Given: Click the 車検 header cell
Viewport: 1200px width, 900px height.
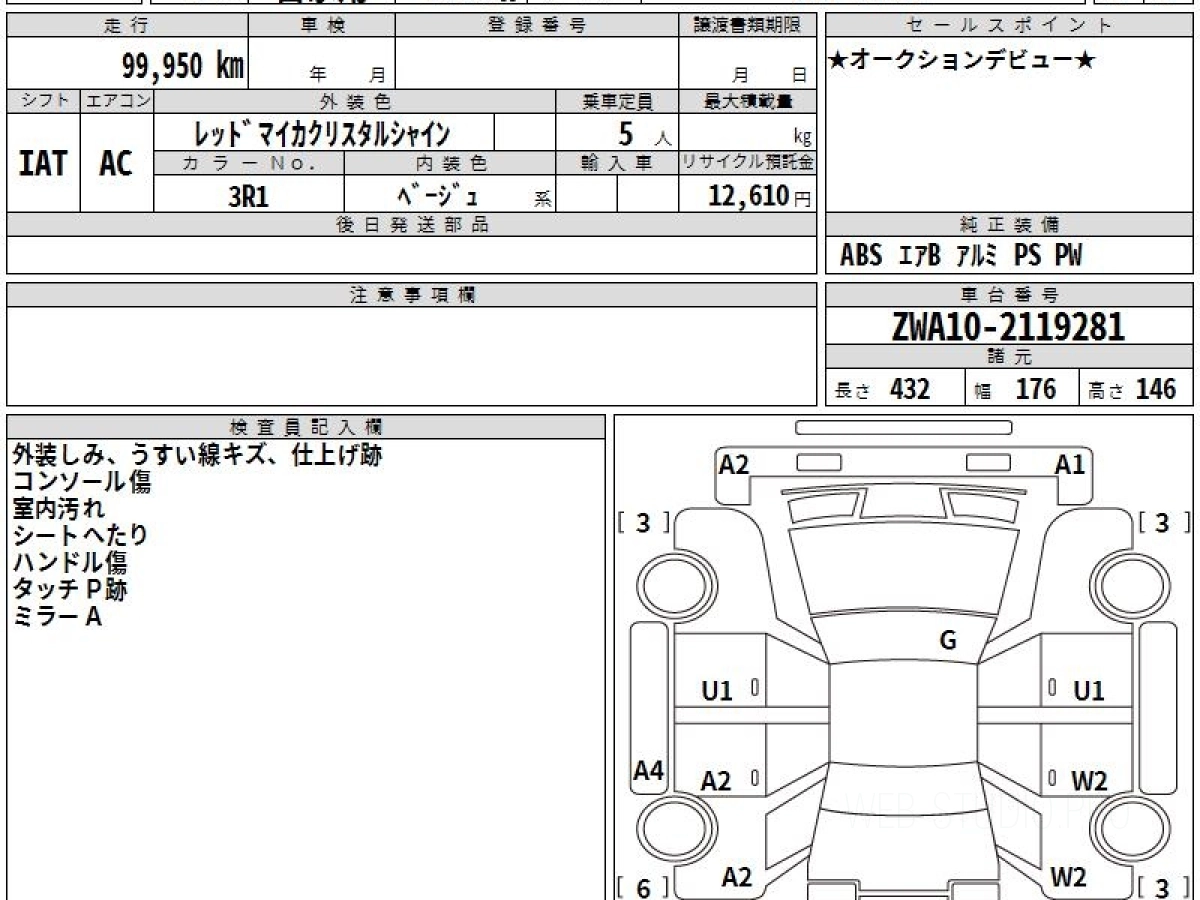Looking at the screenshot, I should [x=322, y=26].
